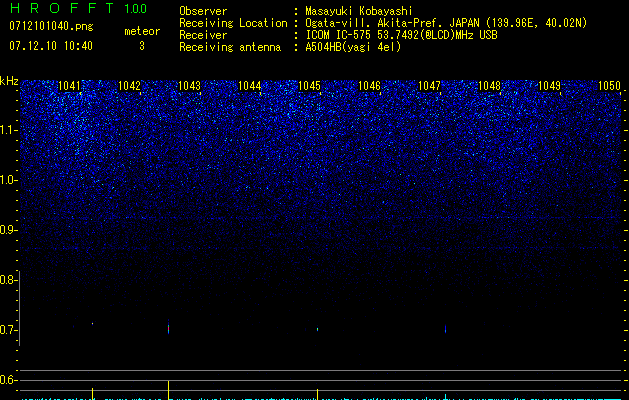The height and width of the screenshot is (400, 629).
Task: Click the 1044 time axis label
Action: point(250,86)
